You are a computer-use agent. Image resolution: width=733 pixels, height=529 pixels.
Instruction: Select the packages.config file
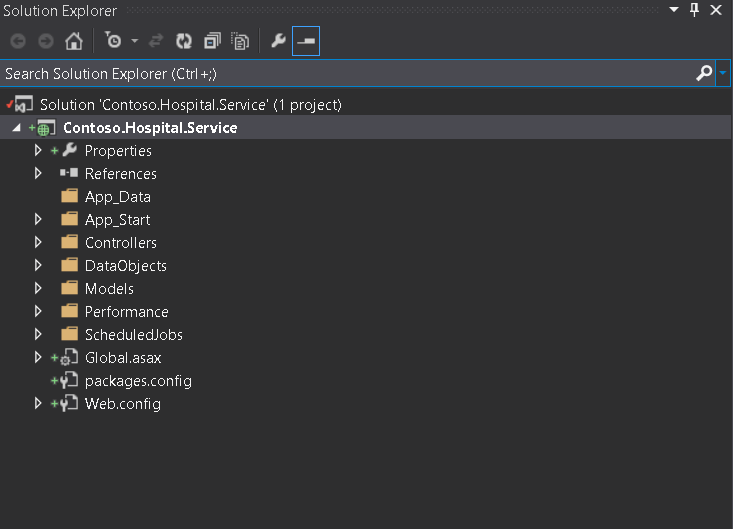[138, 381]
